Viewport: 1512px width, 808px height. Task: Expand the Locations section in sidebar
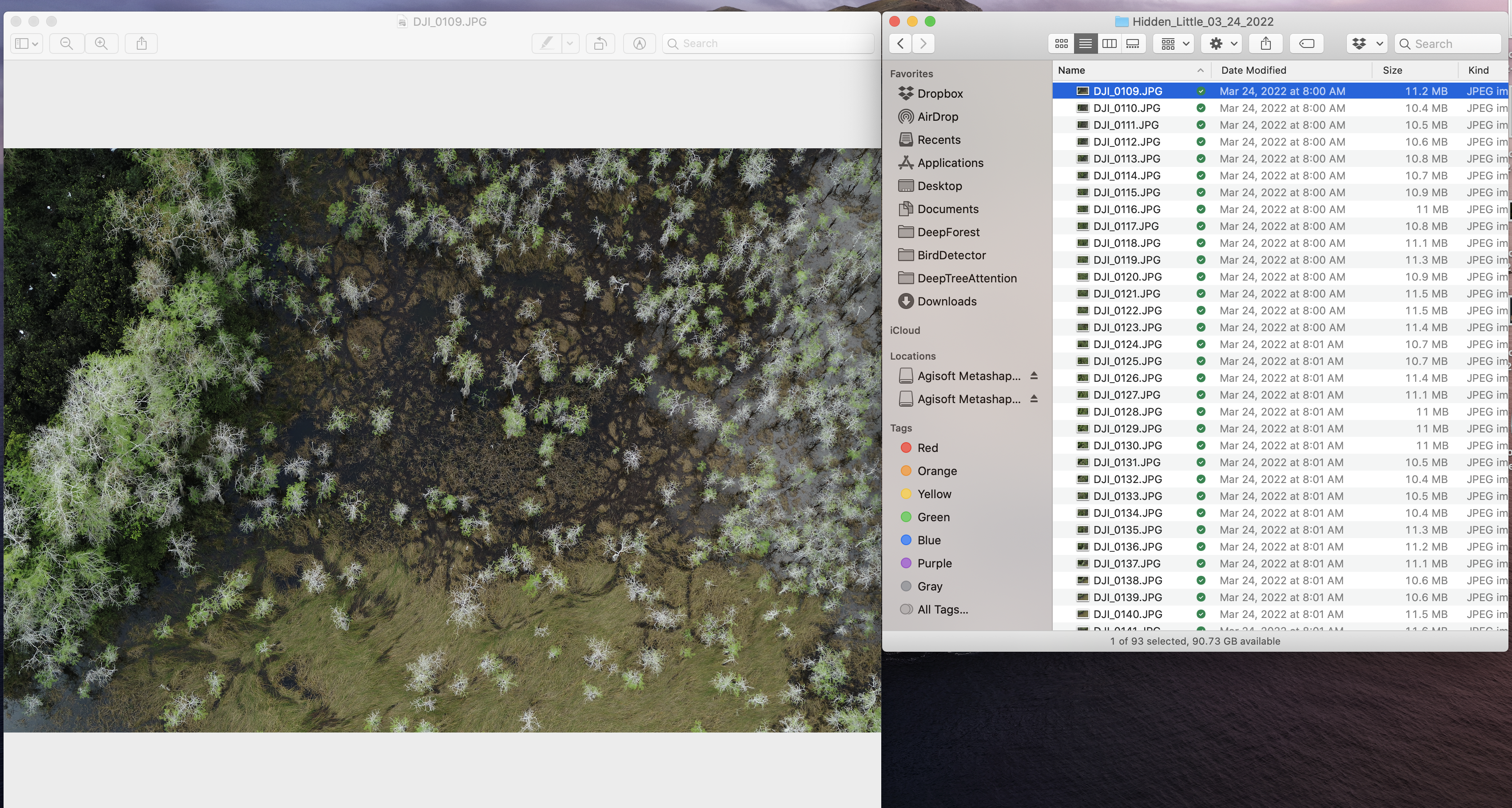(912, 355)
